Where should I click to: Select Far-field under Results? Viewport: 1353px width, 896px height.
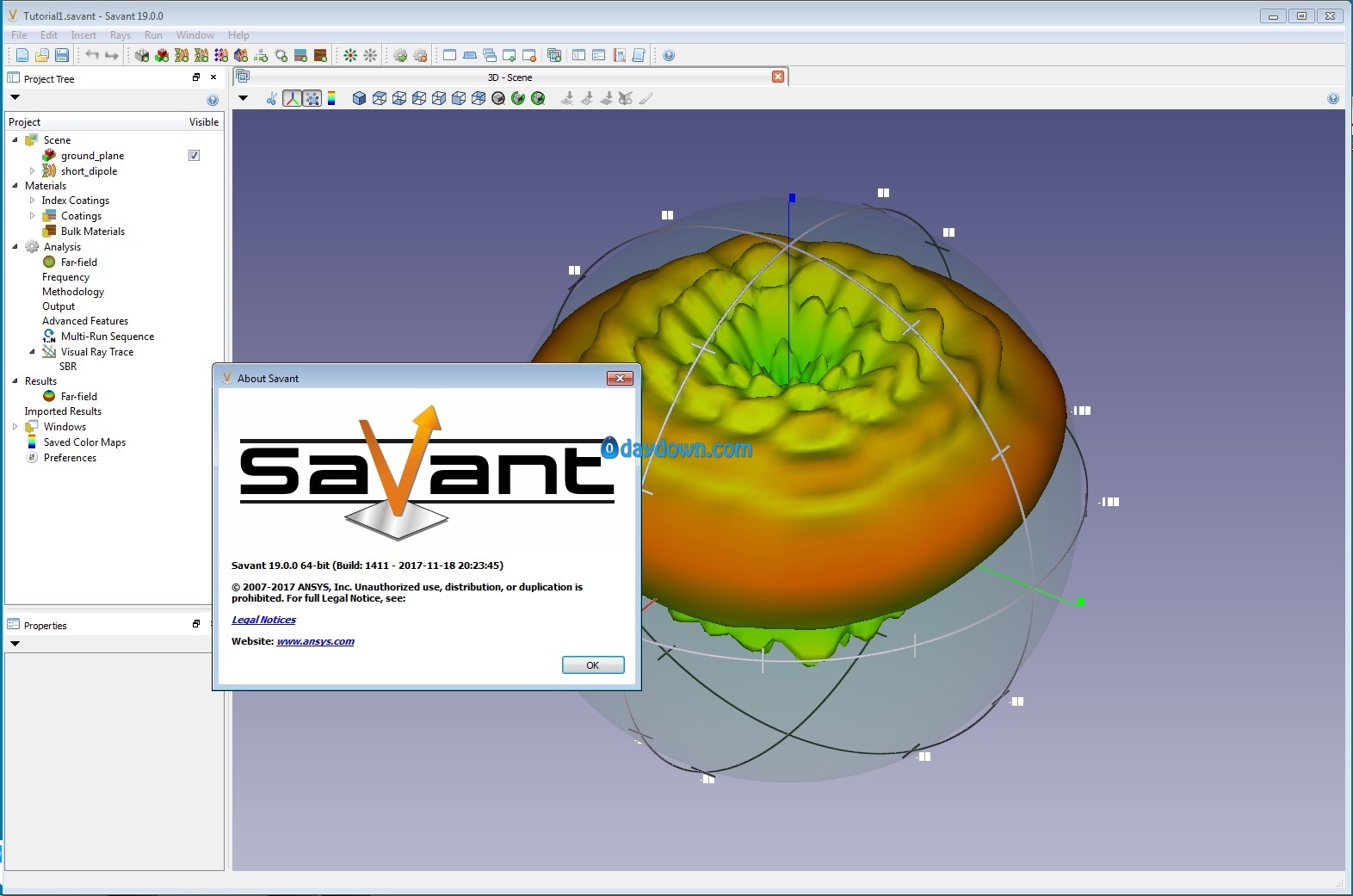click(79, 397)
